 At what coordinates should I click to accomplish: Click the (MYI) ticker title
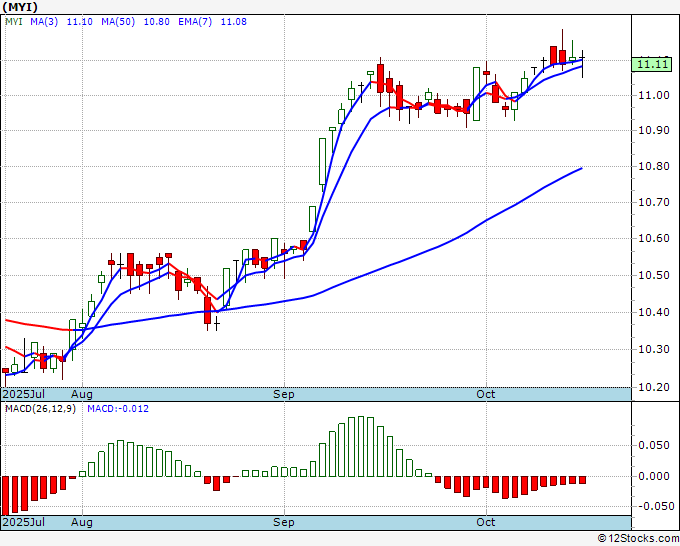20,7
